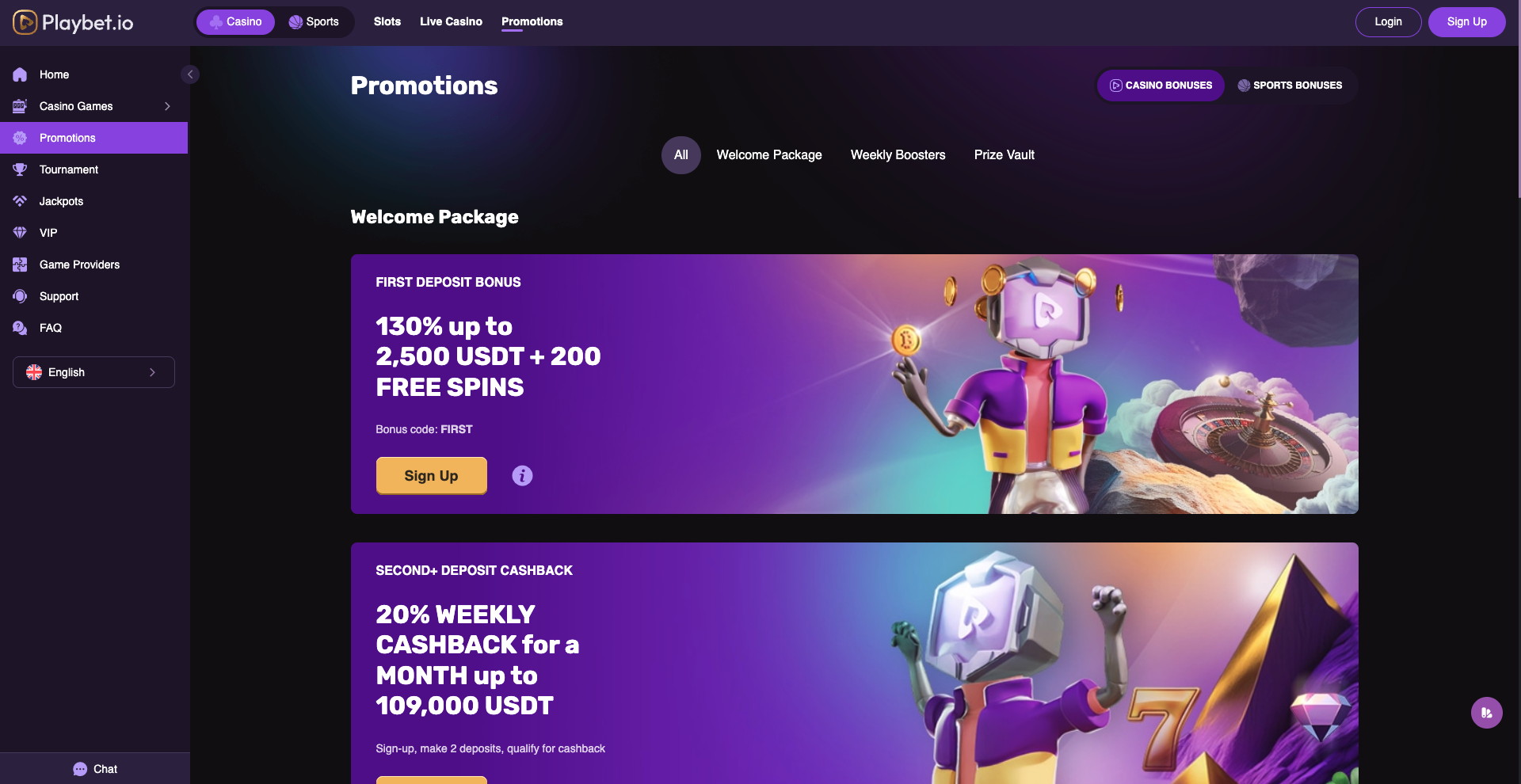Click the yellow Sign Up button
The width and height of the screenshot is (1521, 784).
pyautogui.click(x=431, y=475)
